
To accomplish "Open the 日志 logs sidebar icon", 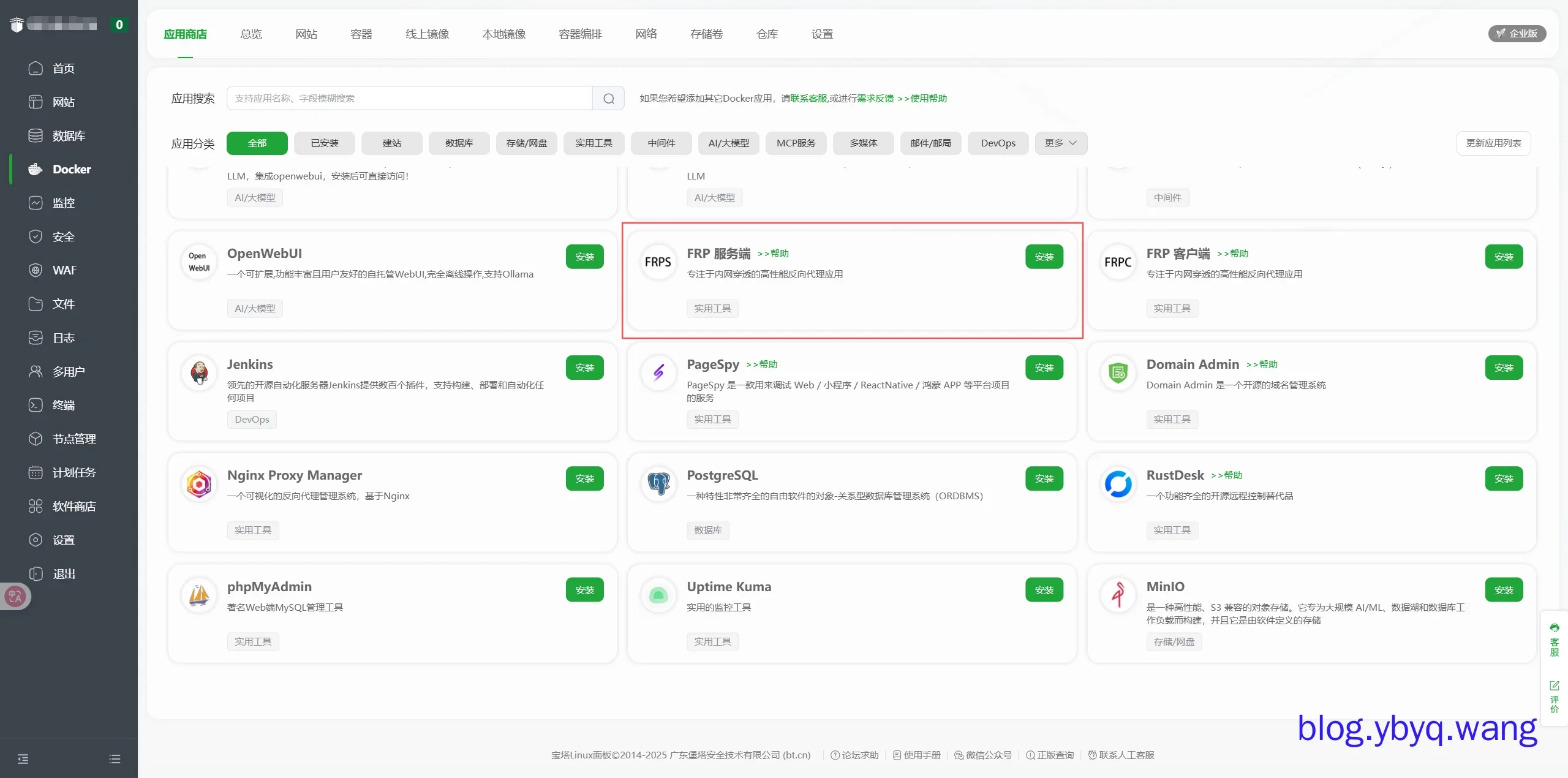I will (x=36, y=338).
